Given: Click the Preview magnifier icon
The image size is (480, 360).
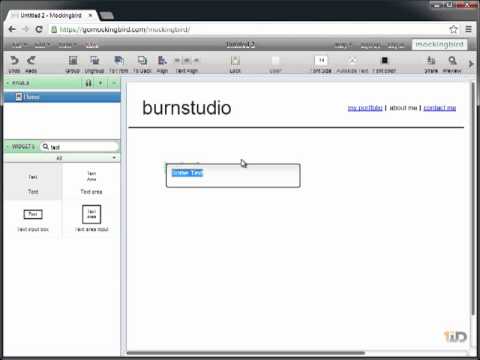Looking at the screenshot, I should pyautogui.click(x=452, y=60).
